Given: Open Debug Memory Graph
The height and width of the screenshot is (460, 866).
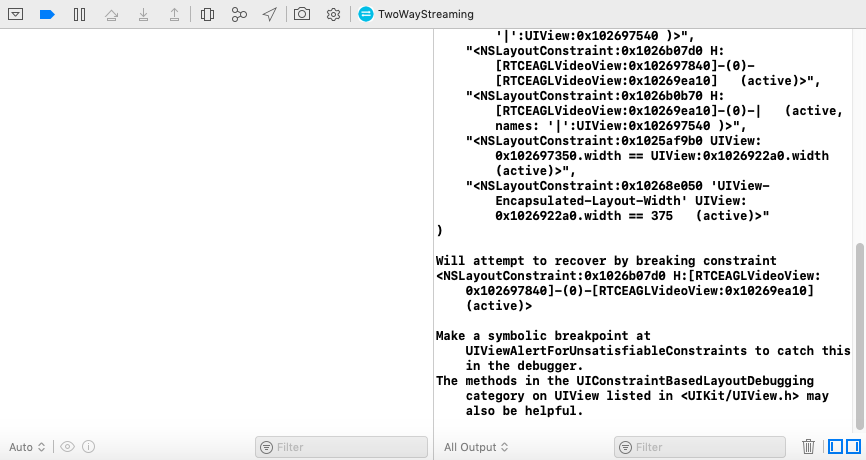Looking at the screenshot, I should click(x=238, y=15).
